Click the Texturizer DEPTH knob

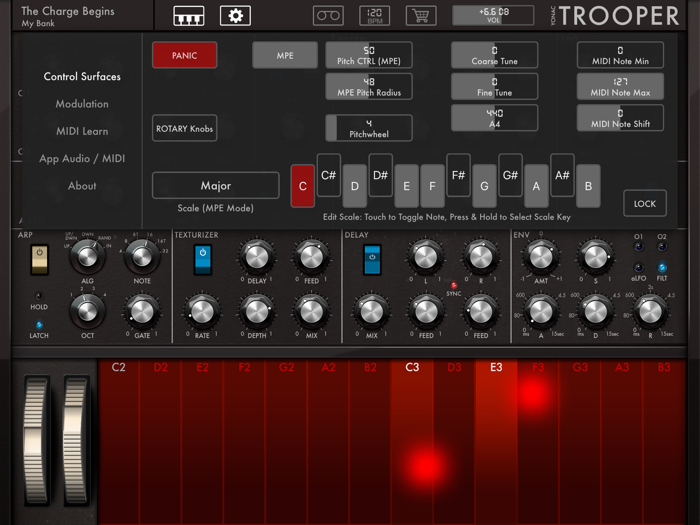[x=257, y=312]
